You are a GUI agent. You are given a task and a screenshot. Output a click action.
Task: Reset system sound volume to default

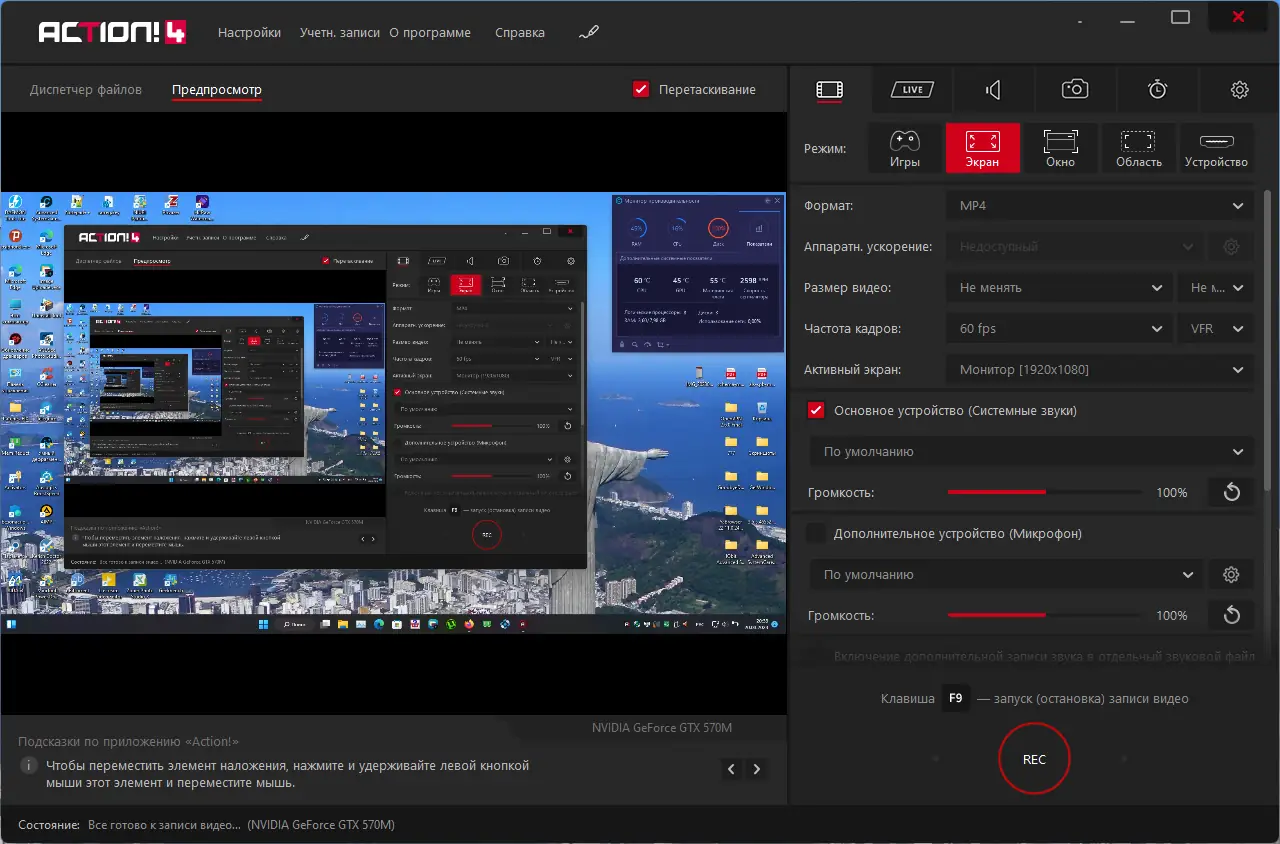[x=1231, y=492]
